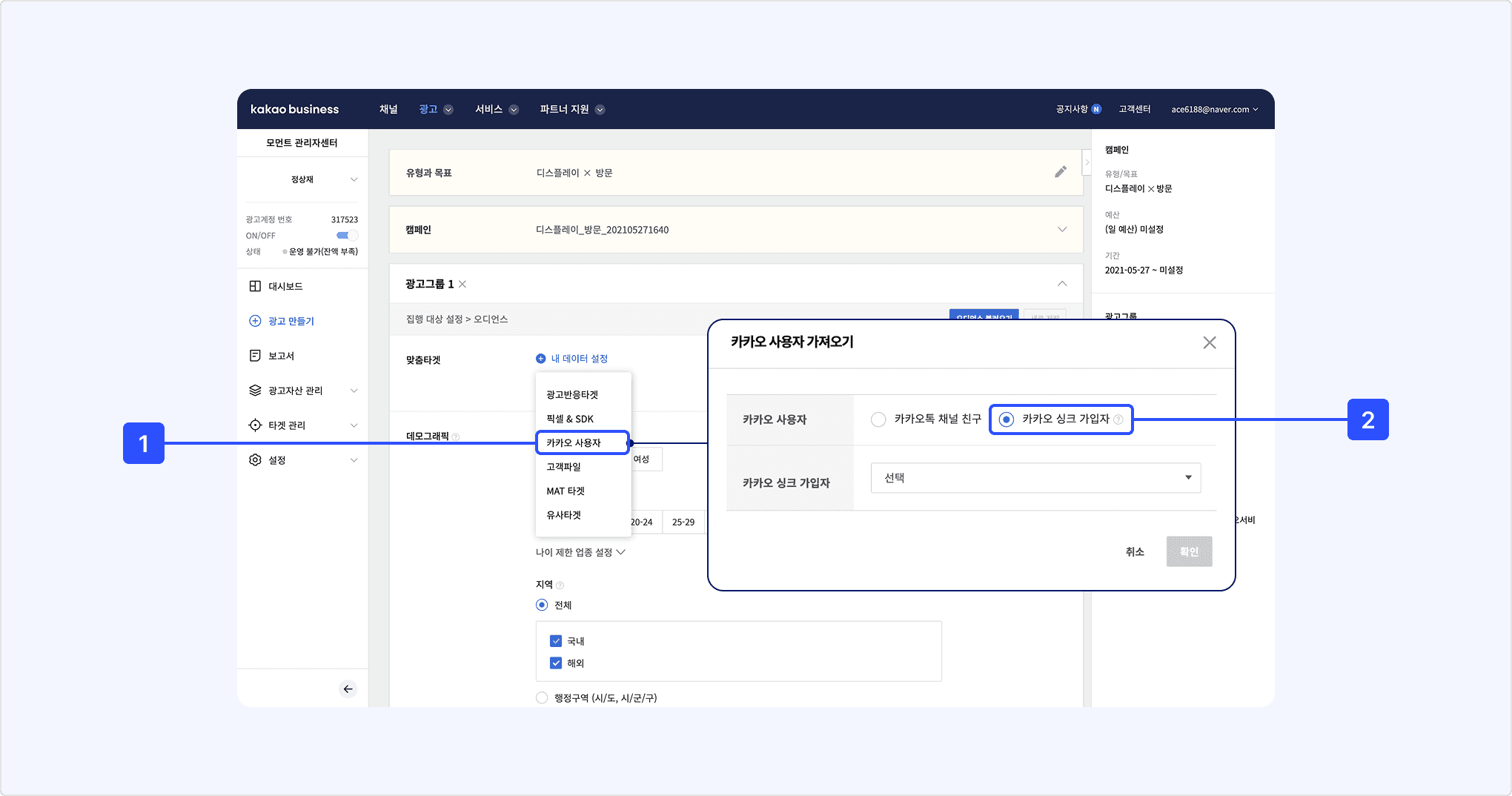Open the 서비스 top navigation menu
1512x796 pixels.
[496, 109]
